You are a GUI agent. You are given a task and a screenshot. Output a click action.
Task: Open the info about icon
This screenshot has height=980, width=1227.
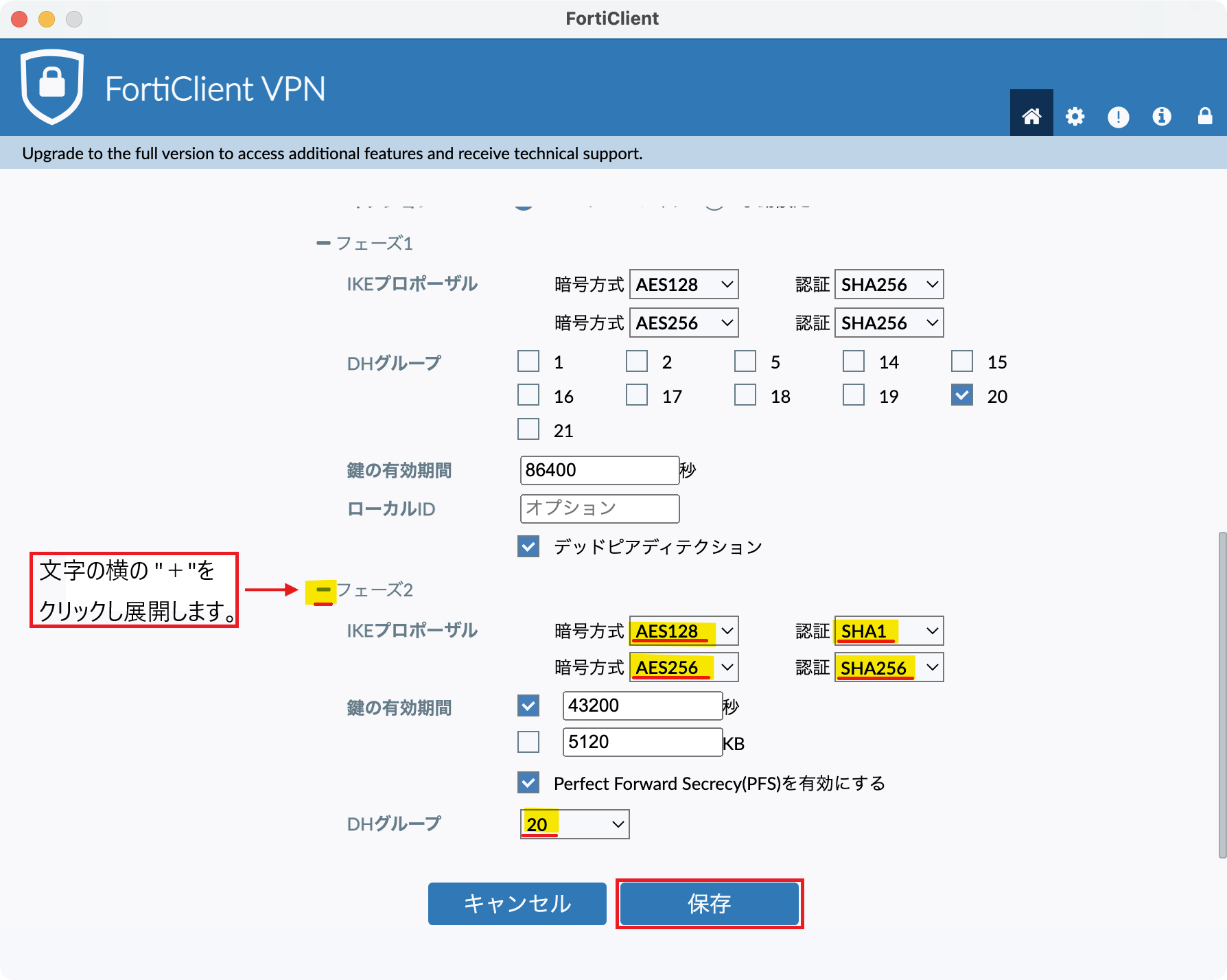[x=1161, y=116]
